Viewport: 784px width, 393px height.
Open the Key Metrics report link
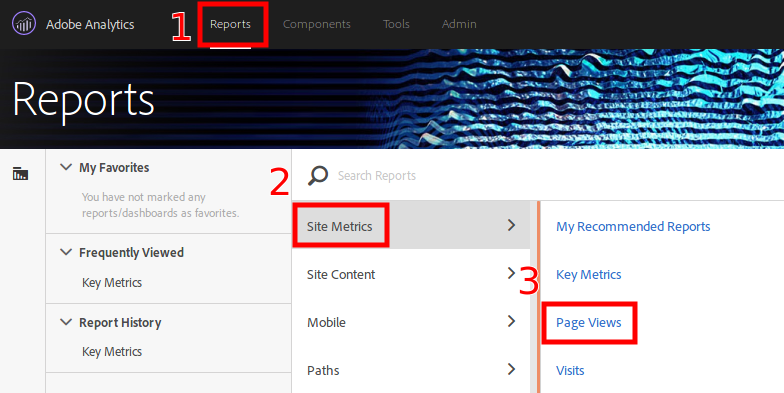click(x=588, y=274)
